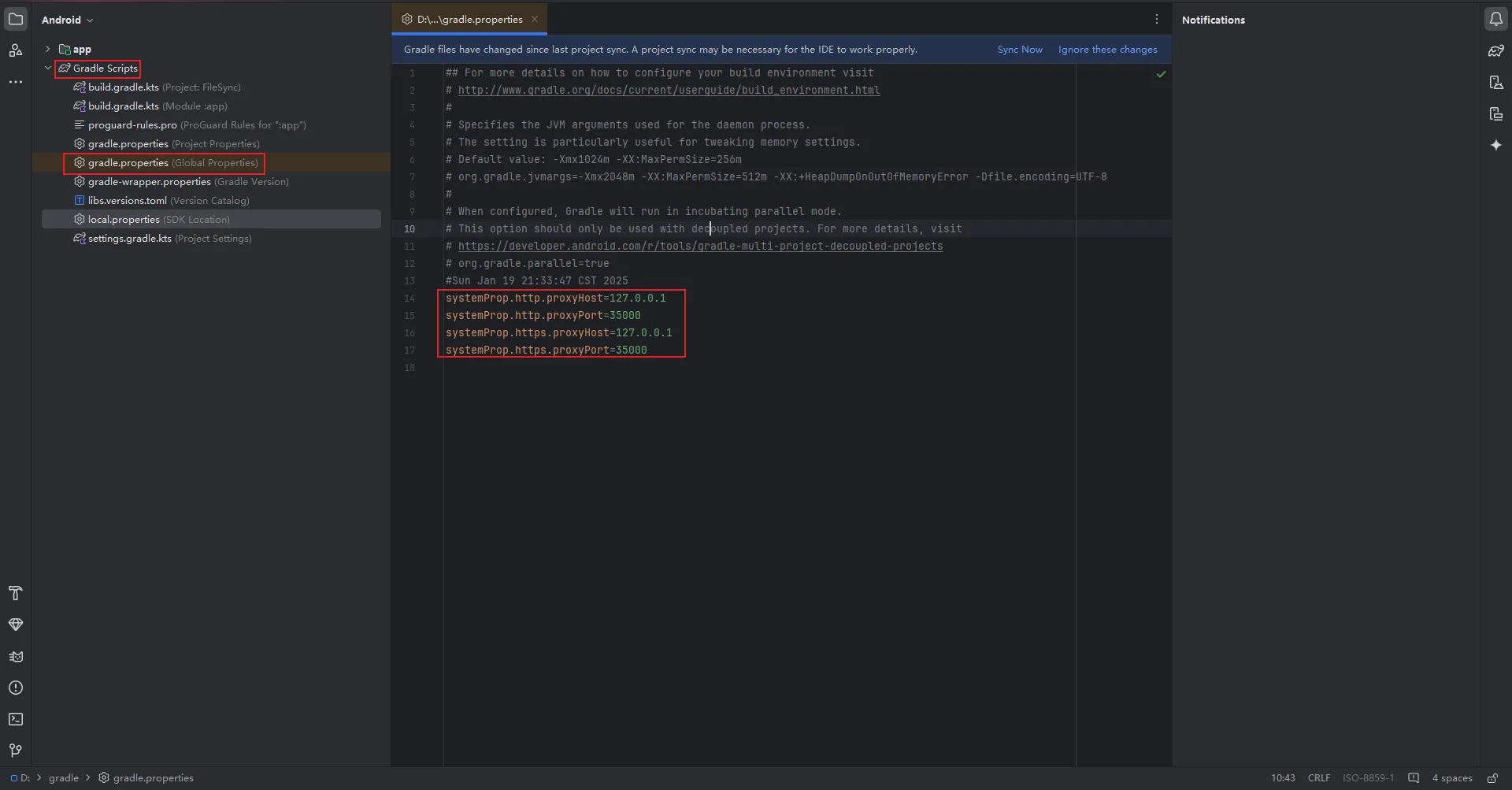Toggle the read-only lock in status bar
Screen dimensions: 1512x790
point(1492,778)
